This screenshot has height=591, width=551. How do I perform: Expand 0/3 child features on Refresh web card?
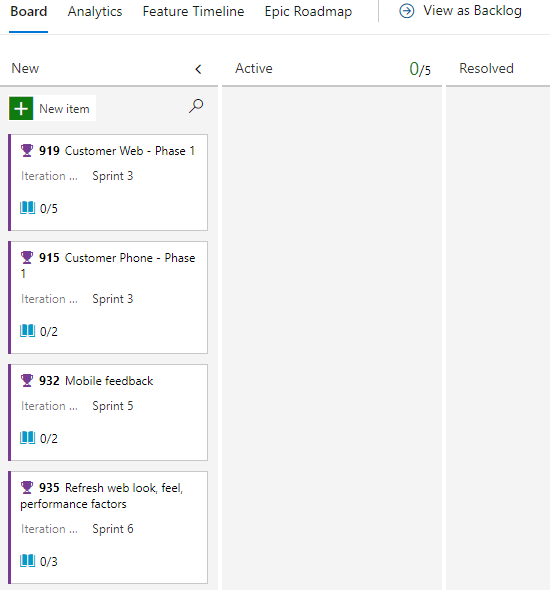(39, 561)
